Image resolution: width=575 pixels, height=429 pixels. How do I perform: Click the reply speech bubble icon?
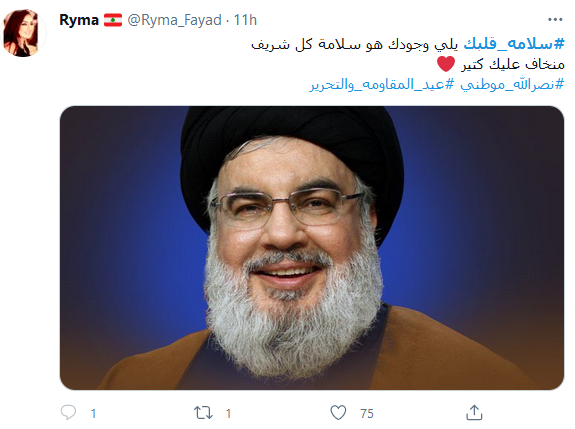coord(68,412)
